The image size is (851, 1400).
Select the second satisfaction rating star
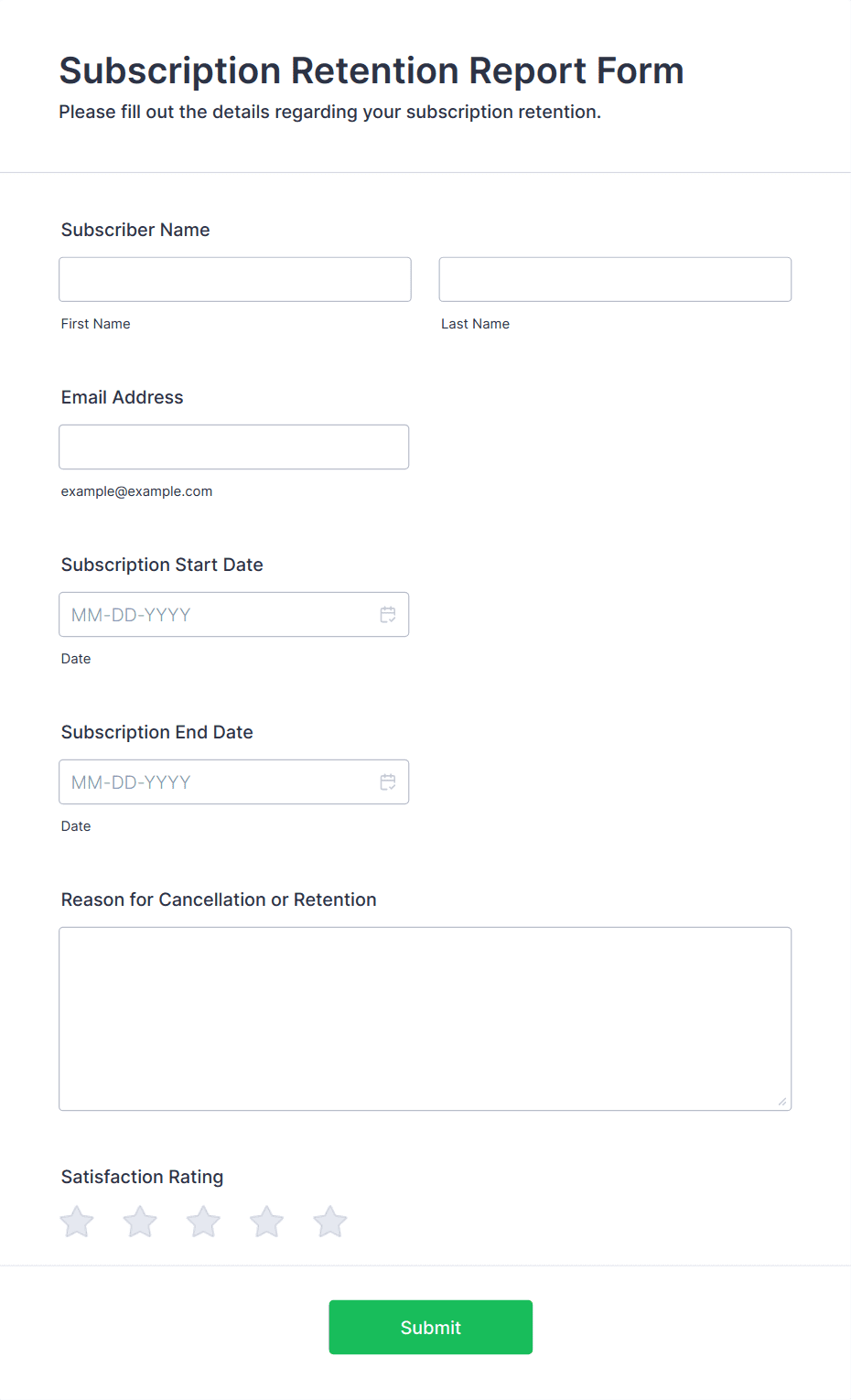click(140, 1222)
